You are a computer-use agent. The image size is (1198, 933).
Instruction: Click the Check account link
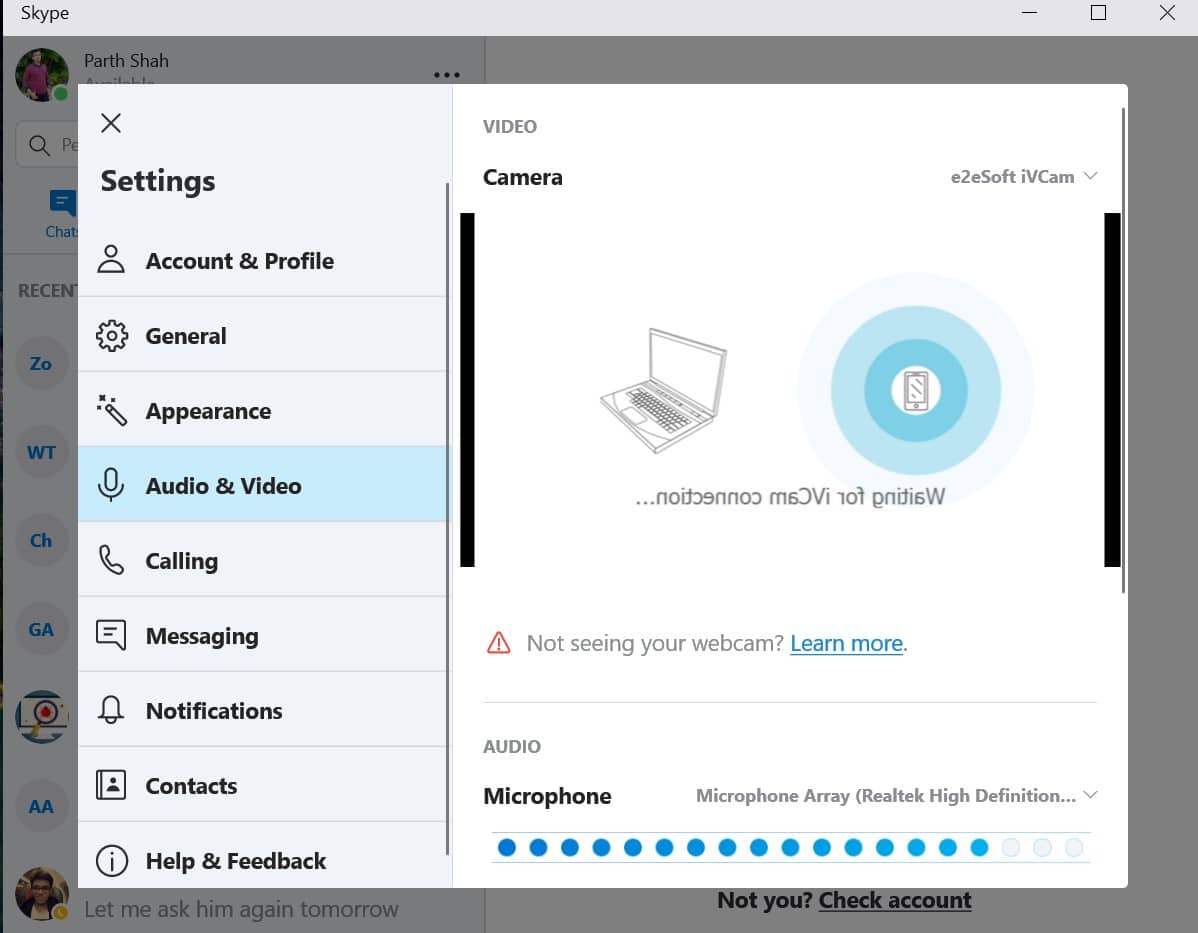coord(895,900)
